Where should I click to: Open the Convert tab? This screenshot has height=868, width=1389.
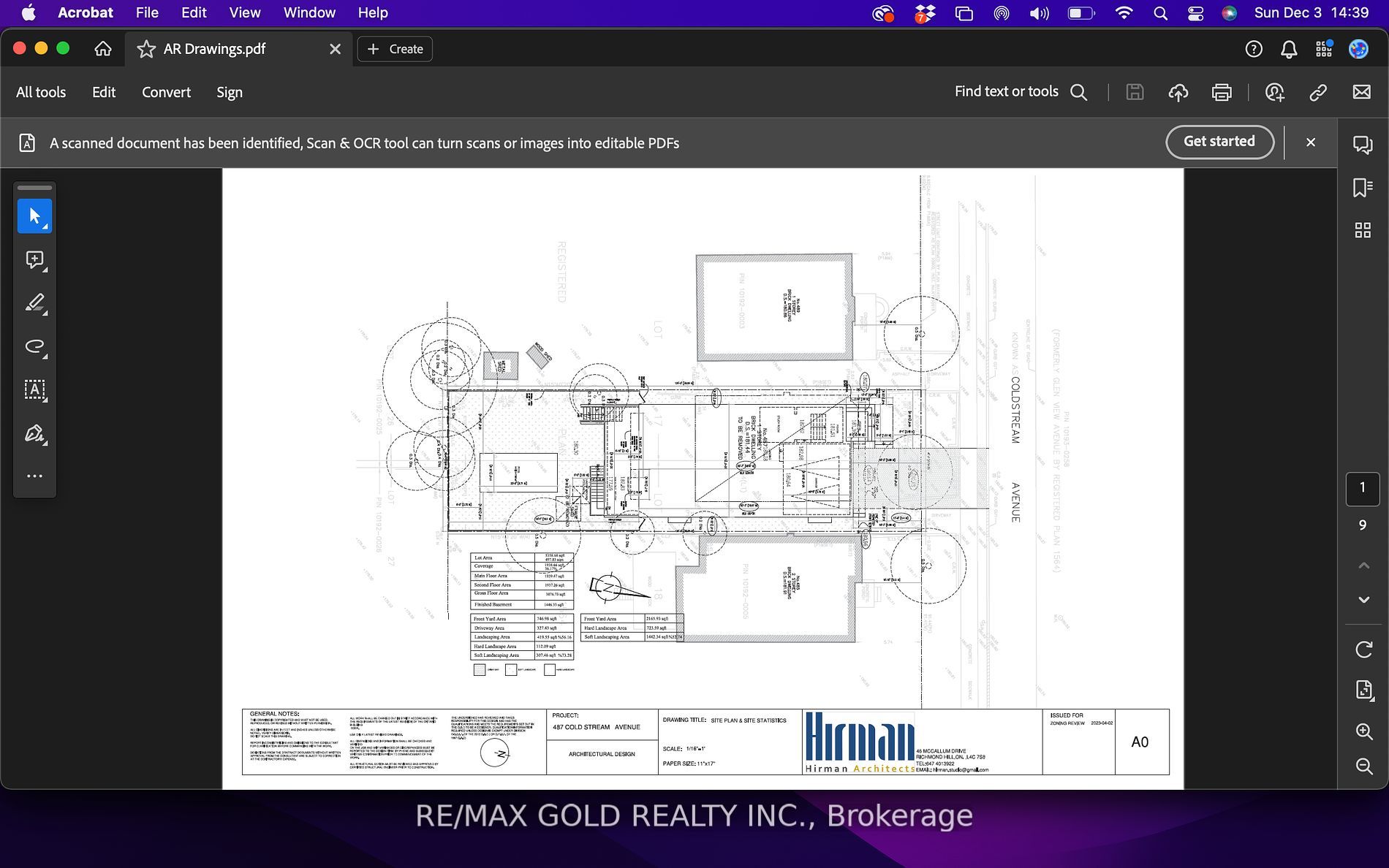pyautogui.click(x=166, y=92)
